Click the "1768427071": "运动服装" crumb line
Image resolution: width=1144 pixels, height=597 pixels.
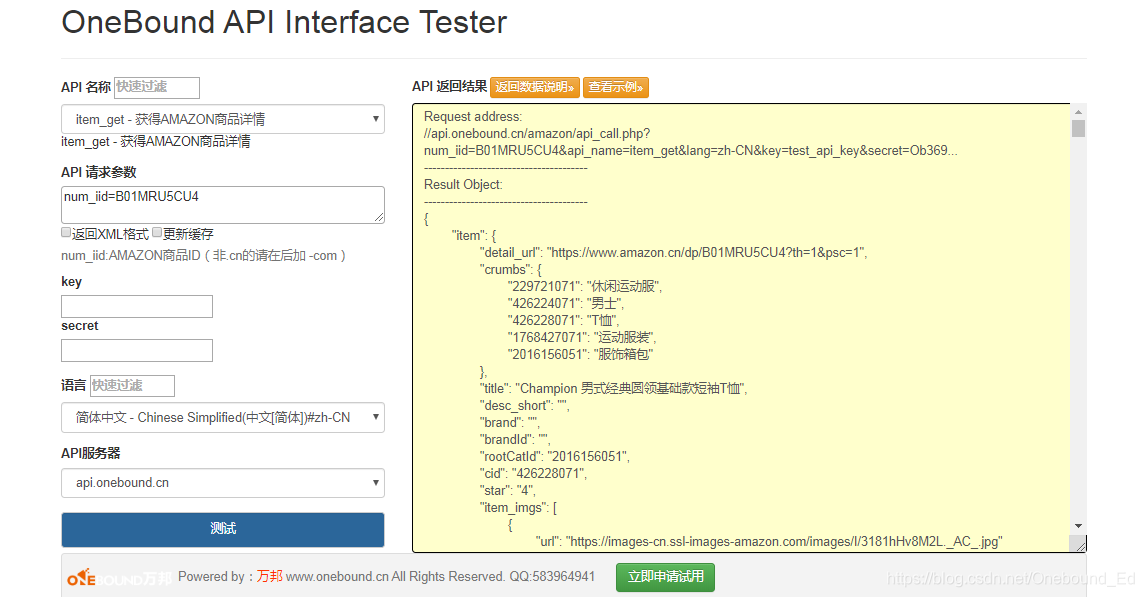[x=582, y=337]
